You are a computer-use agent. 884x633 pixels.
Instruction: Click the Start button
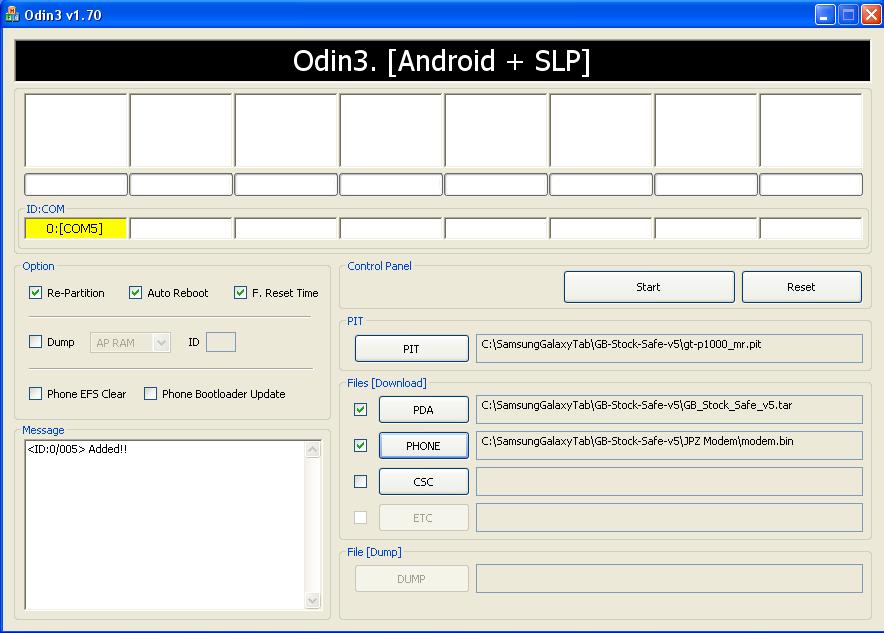pos(649,287)
